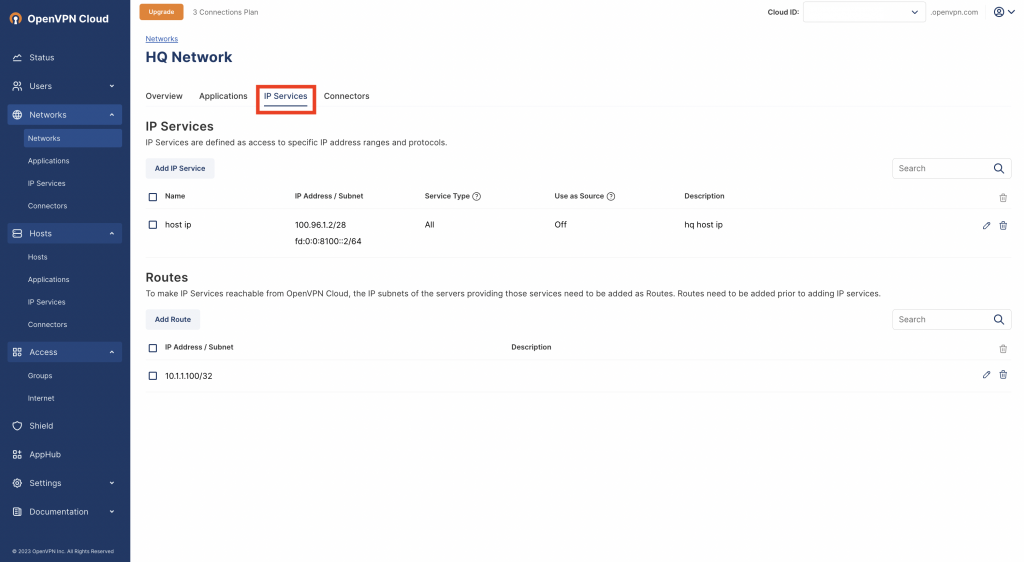Collapse the Networks menu chevron
Image resolution: width=1024 pixels, height=562 pixels.
112,115
